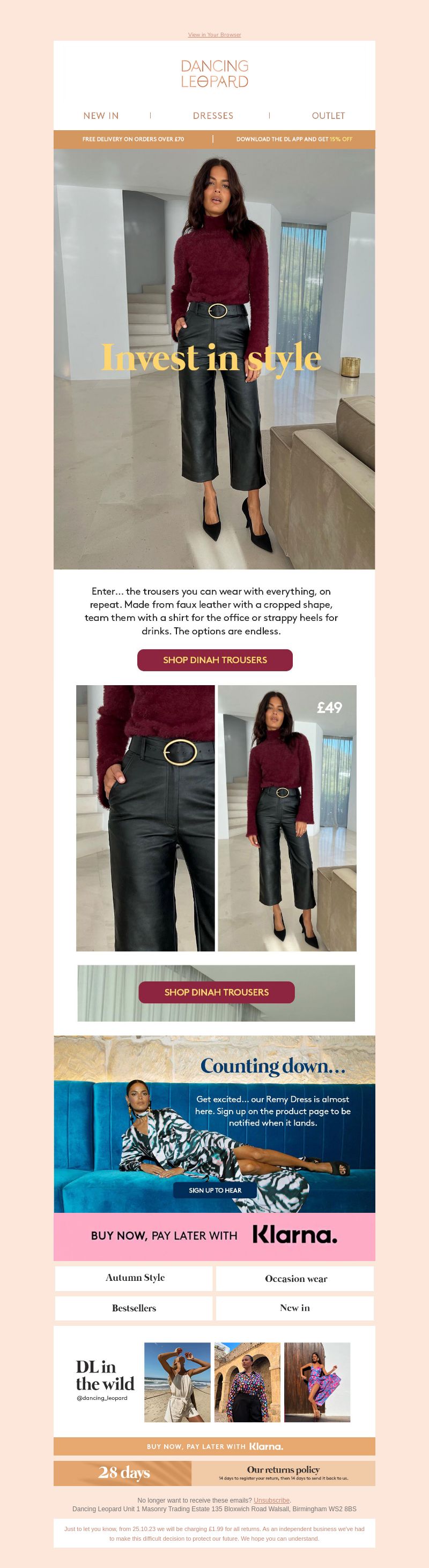429x1568 pixels.
Task: Click the free delivery over £70 banner
Action: (x=134, y=139)
